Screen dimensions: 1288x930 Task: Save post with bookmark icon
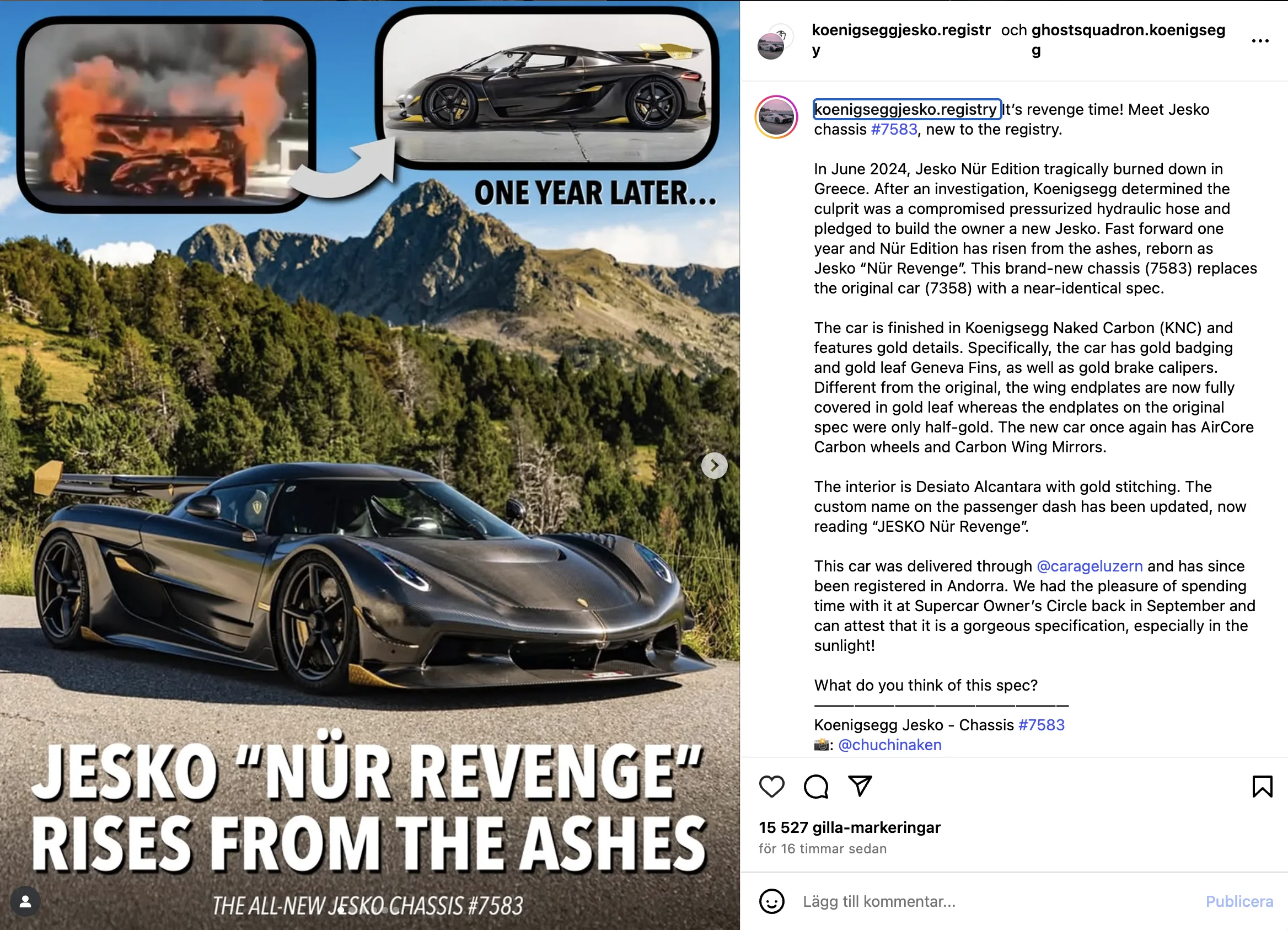(1262, 787)
